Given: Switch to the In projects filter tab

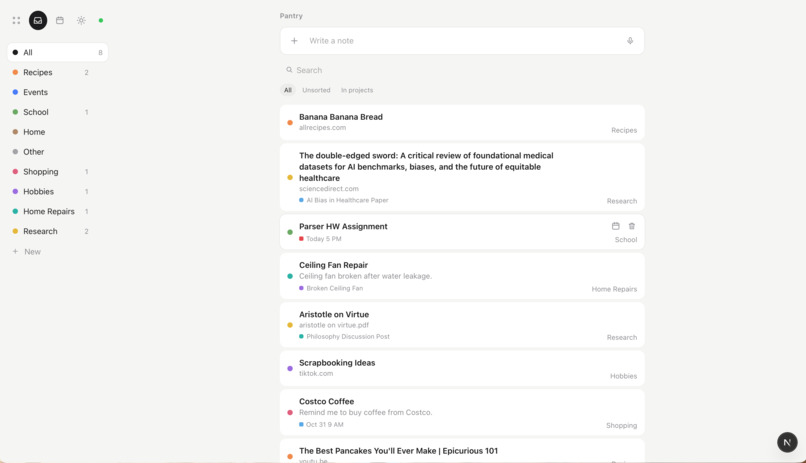Looking at the screenshot, I should click(x=357, y=90).
